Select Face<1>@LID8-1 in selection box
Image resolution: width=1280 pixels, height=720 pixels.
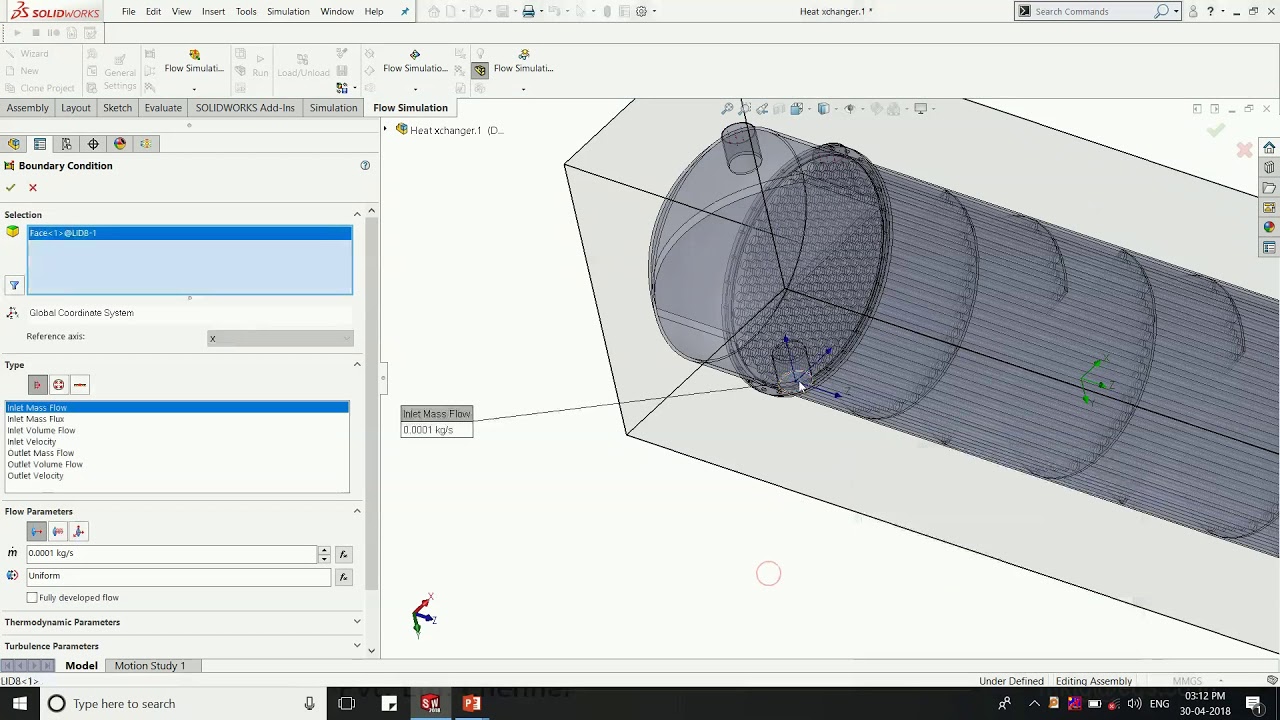(x=190, y=233)
